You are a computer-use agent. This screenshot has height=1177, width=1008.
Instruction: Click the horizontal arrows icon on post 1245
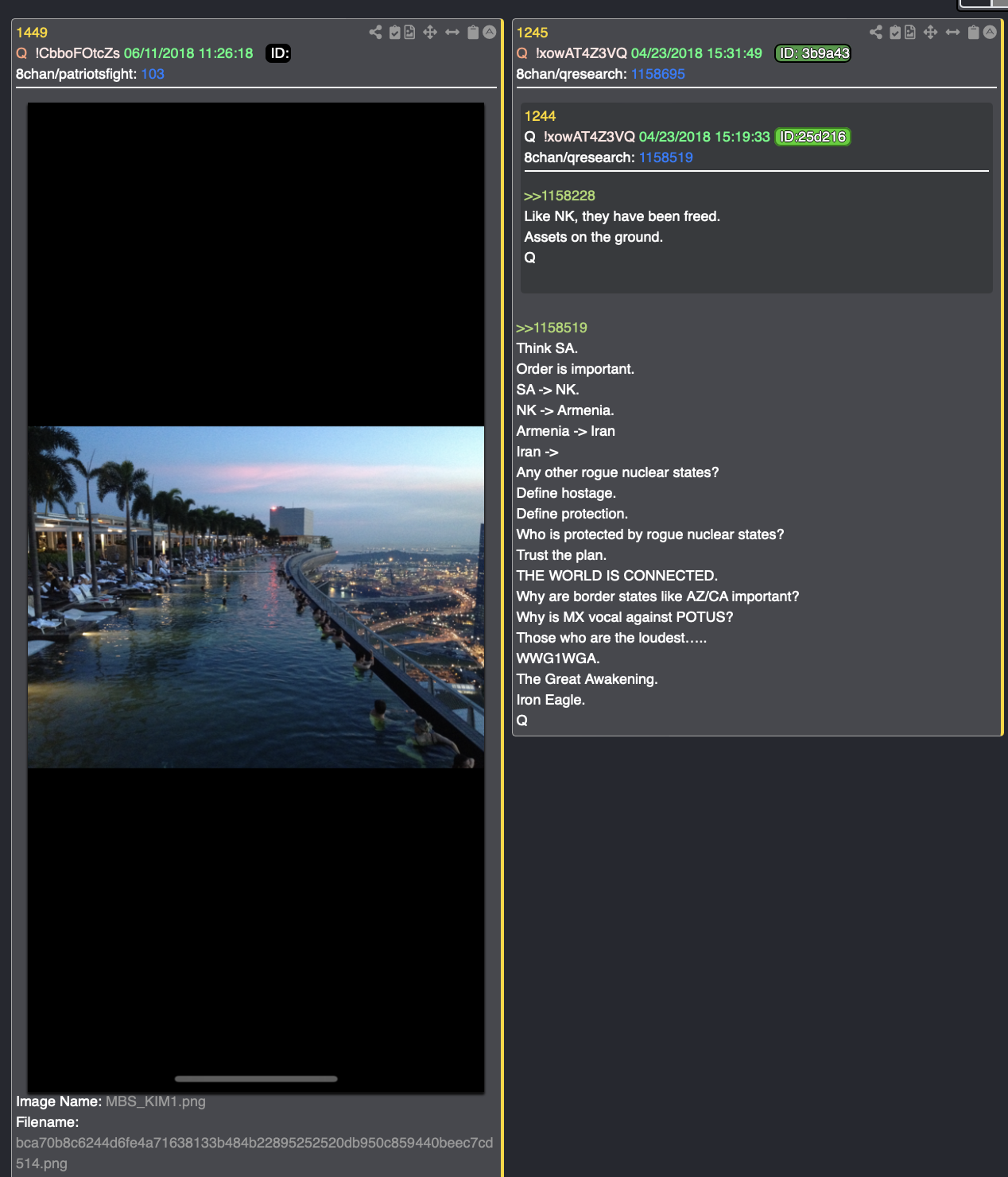pos(952,32)
